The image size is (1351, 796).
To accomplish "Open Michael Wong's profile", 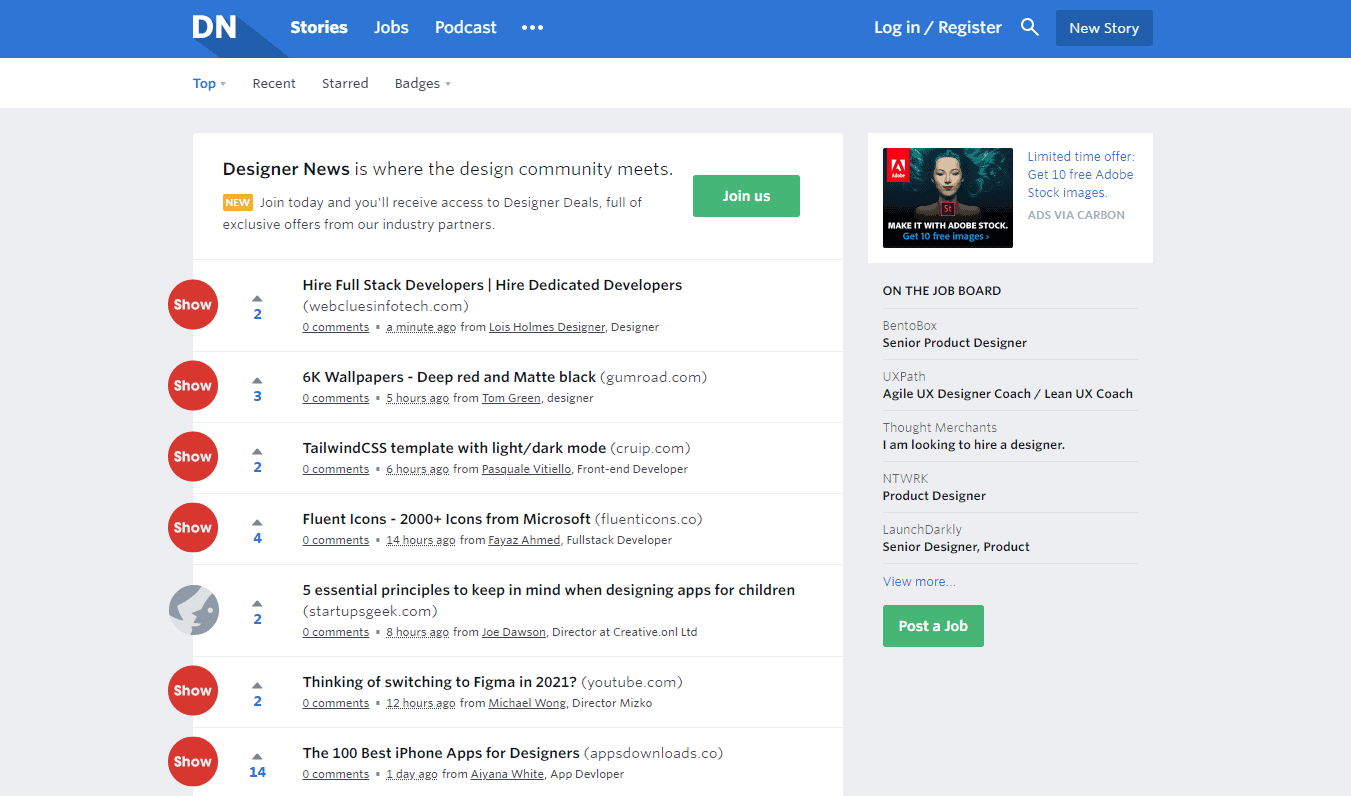I will [528, 703].
